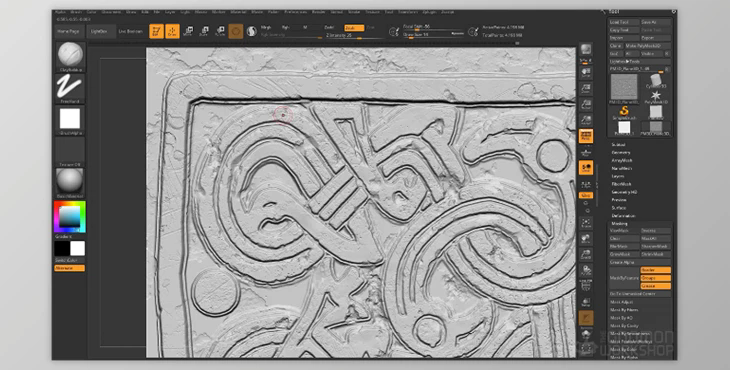Expand the Mask By Cavity section
Screen dimensions: 730x370
(x=624, y=326)
